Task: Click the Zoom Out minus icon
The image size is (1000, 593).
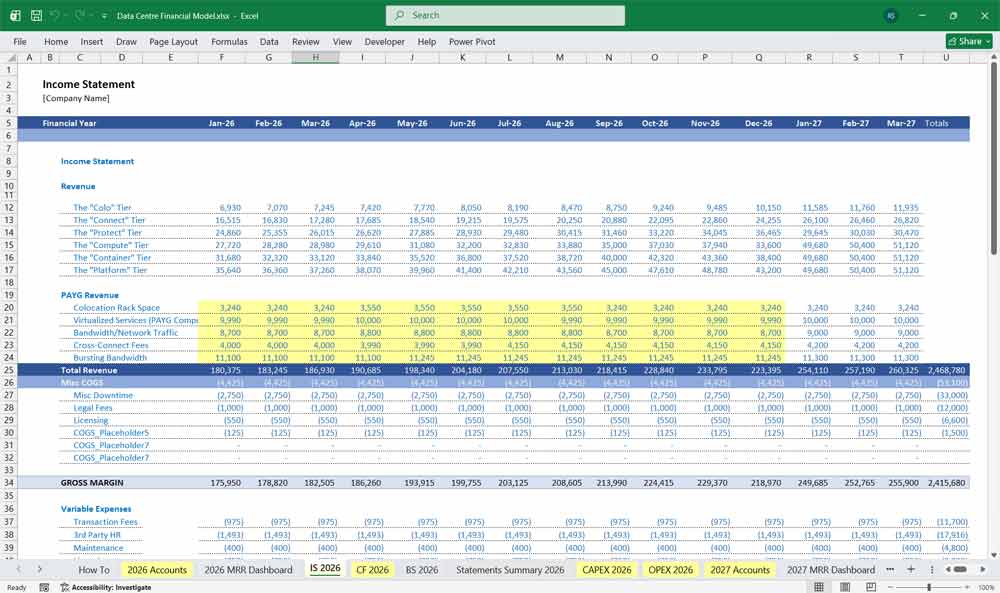Action: [890, 585]
